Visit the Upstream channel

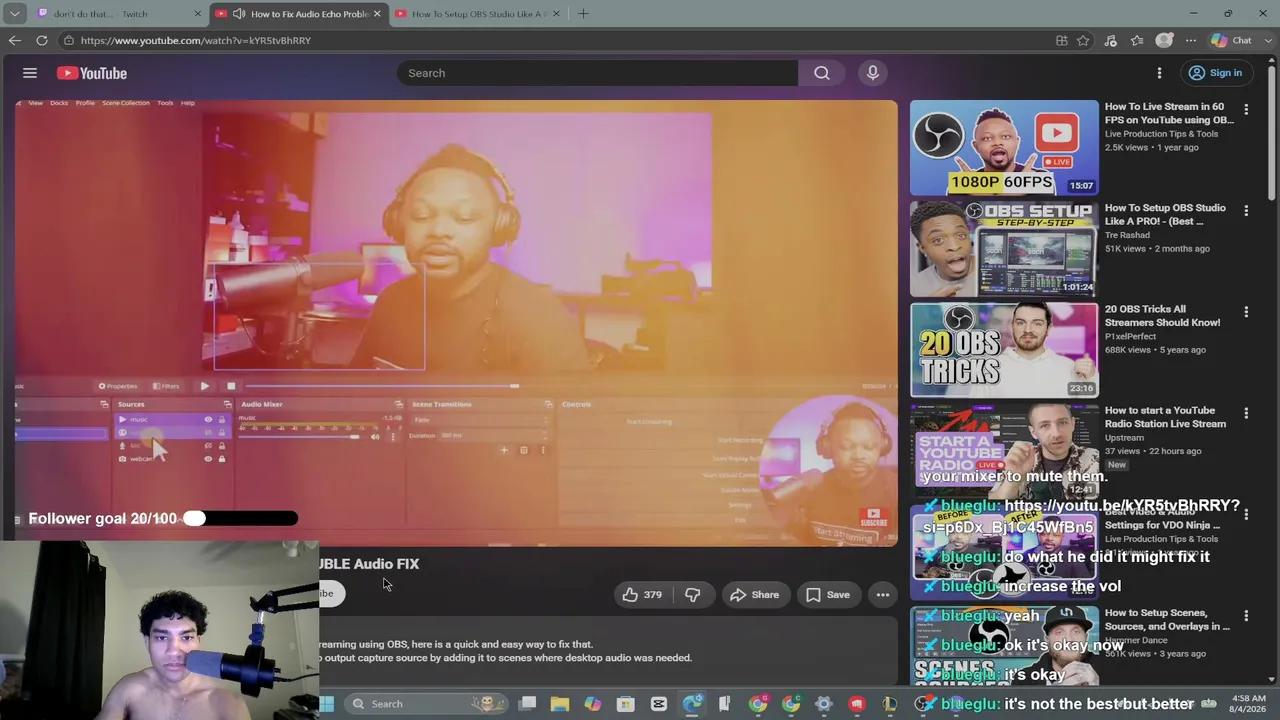point(1124,437)
